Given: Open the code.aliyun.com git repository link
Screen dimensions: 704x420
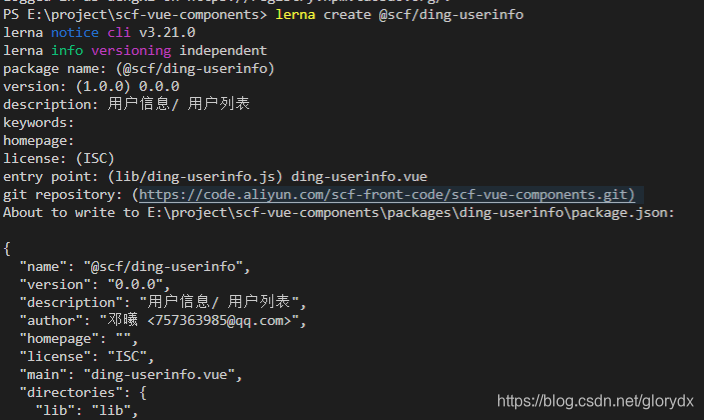Looking at the screenshot, I should 387,195.
